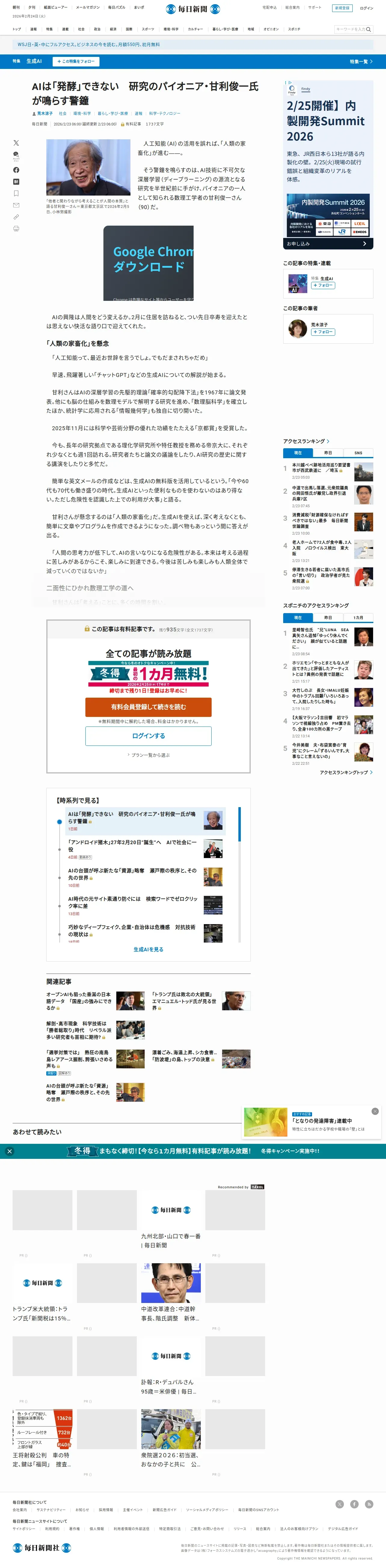Open the Mainichi Shimbun logo in the header
Screen dimensions: 386x1568
[193, 9]
